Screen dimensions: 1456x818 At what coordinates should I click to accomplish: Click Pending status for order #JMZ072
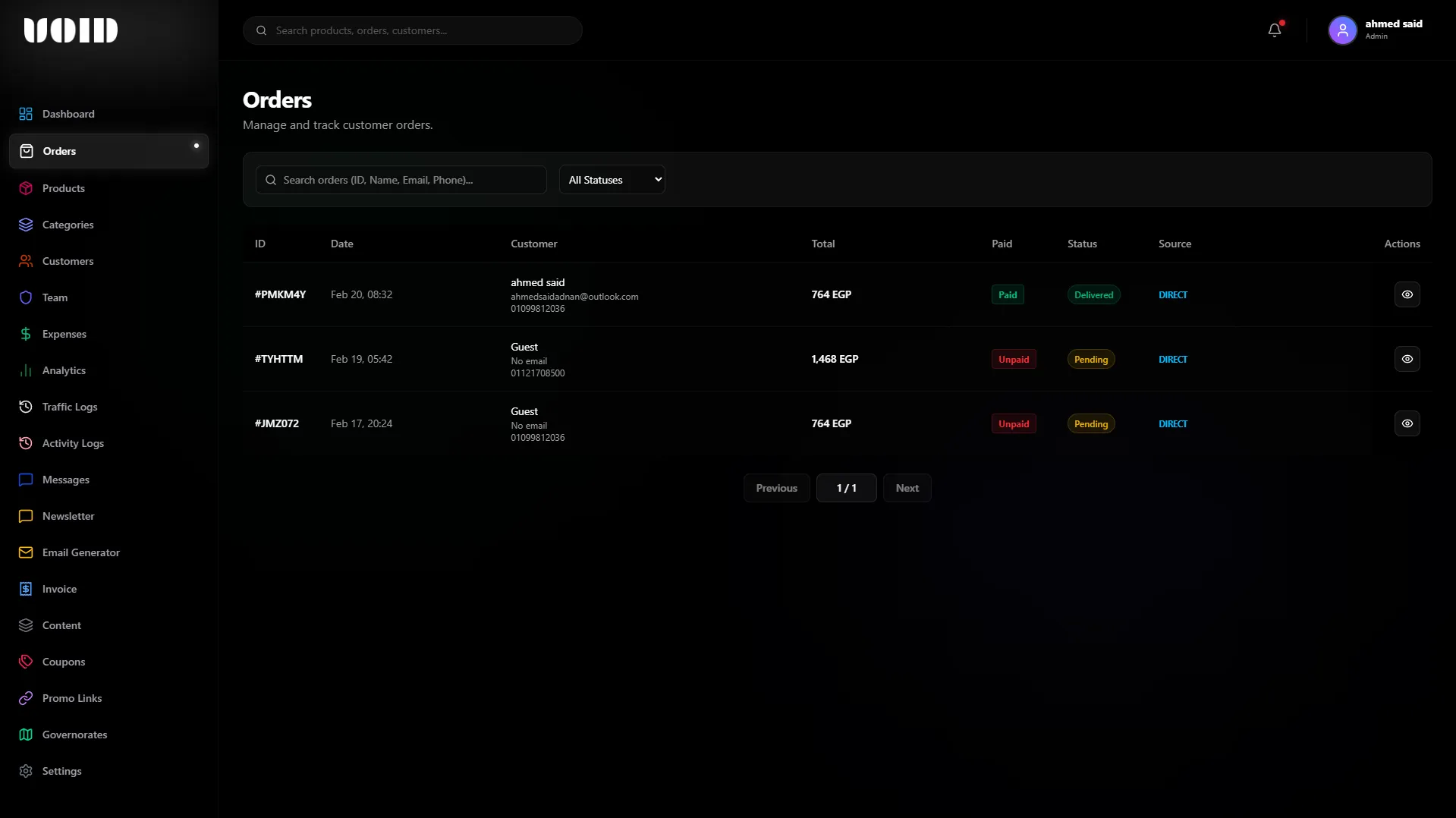tap(1091, 423)
